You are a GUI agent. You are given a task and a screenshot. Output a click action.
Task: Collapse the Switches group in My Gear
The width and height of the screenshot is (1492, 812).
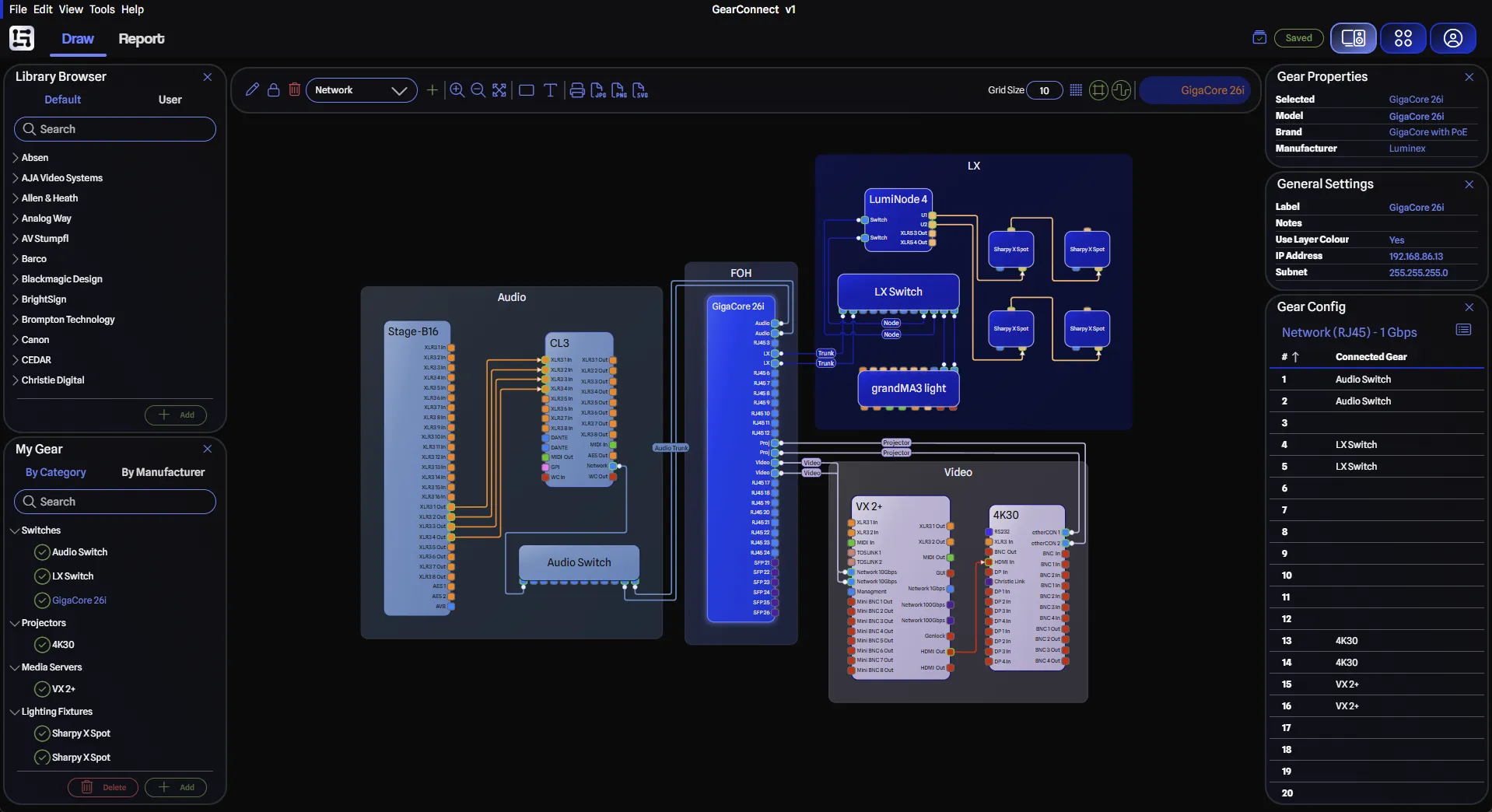click(15, 530)
